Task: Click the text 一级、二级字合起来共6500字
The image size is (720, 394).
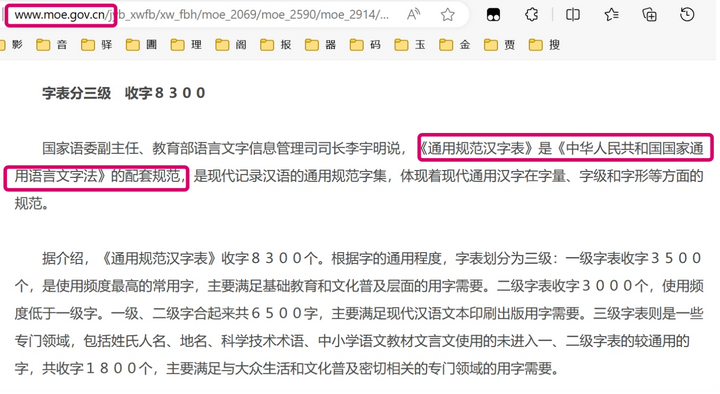Action: 214,314
